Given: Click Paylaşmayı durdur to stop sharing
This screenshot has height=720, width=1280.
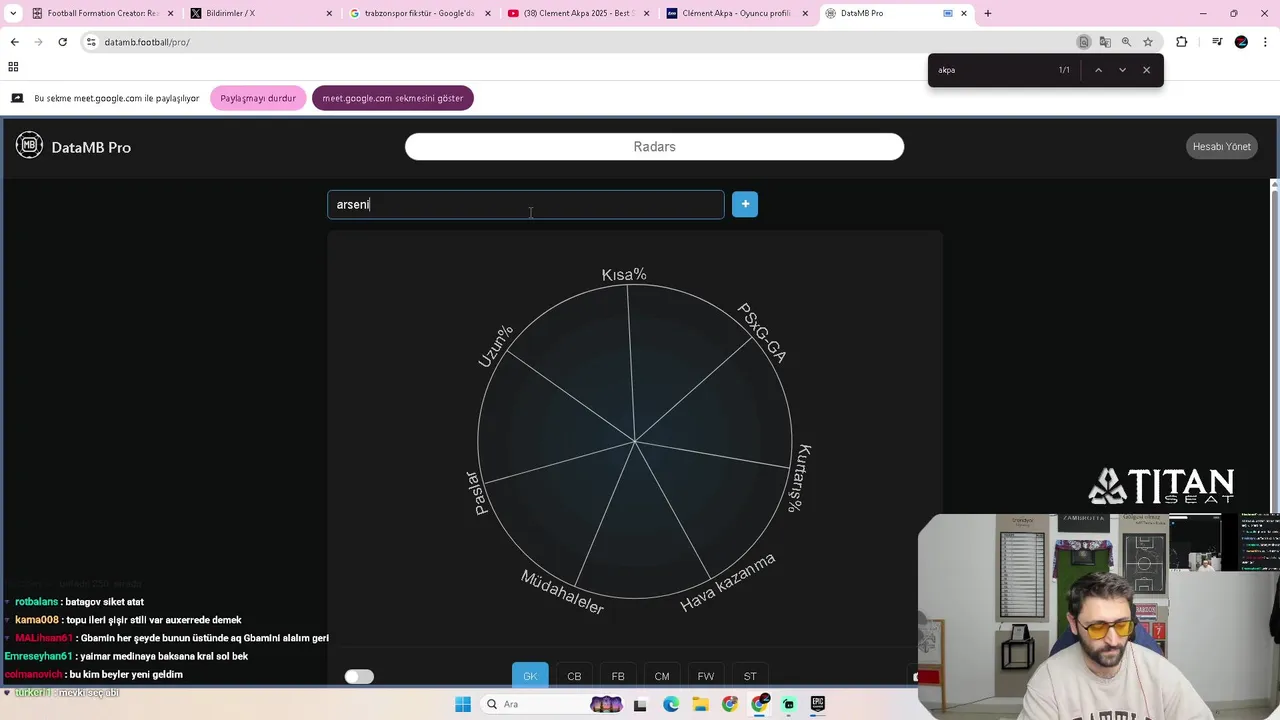Looking at the screenshot, I should [258, 98].
